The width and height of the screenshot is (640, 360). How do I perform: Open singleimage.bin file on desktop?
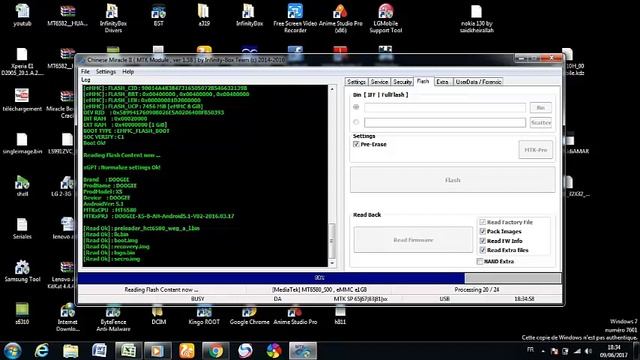point(22,144)
